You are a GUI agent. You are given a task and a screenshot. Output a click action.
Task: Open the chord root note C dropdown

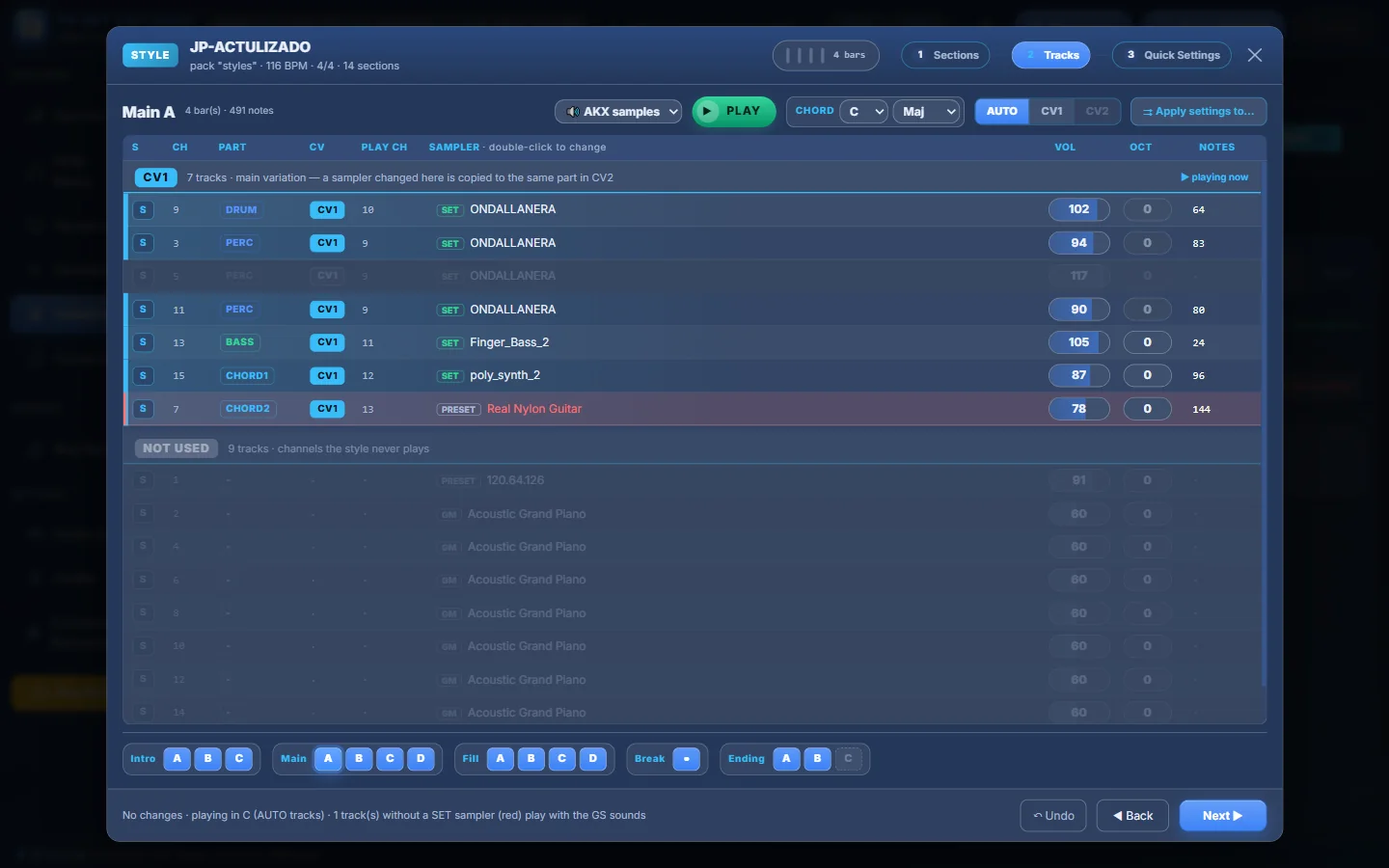coord(863,112)
